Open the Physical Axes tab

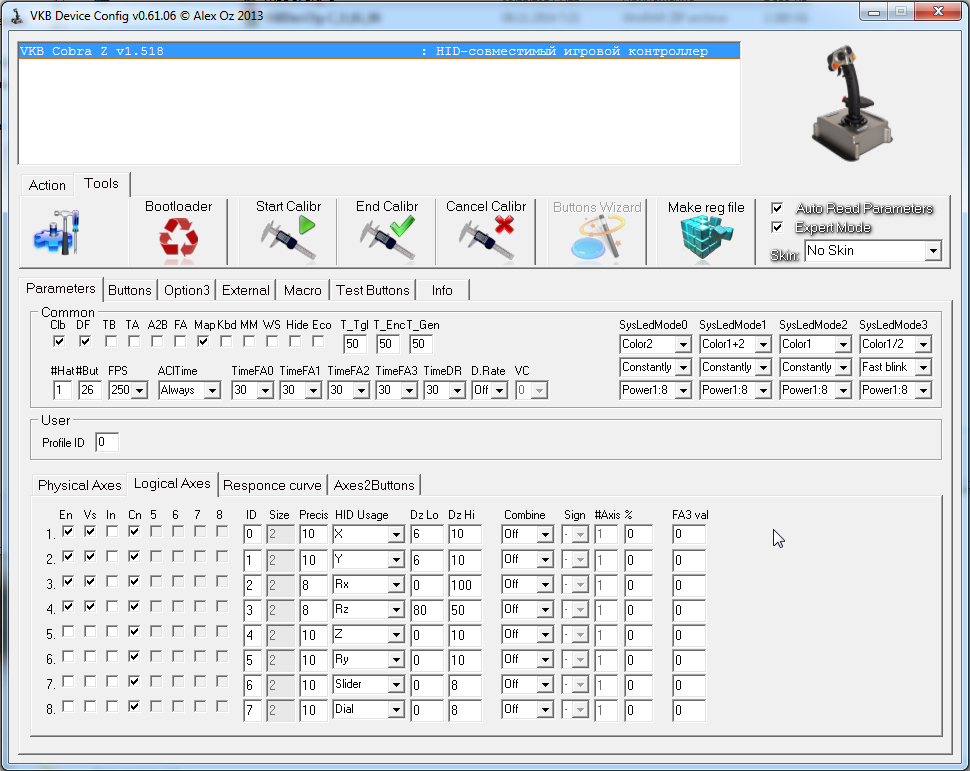pyautogui.click(x=79, y=485)
